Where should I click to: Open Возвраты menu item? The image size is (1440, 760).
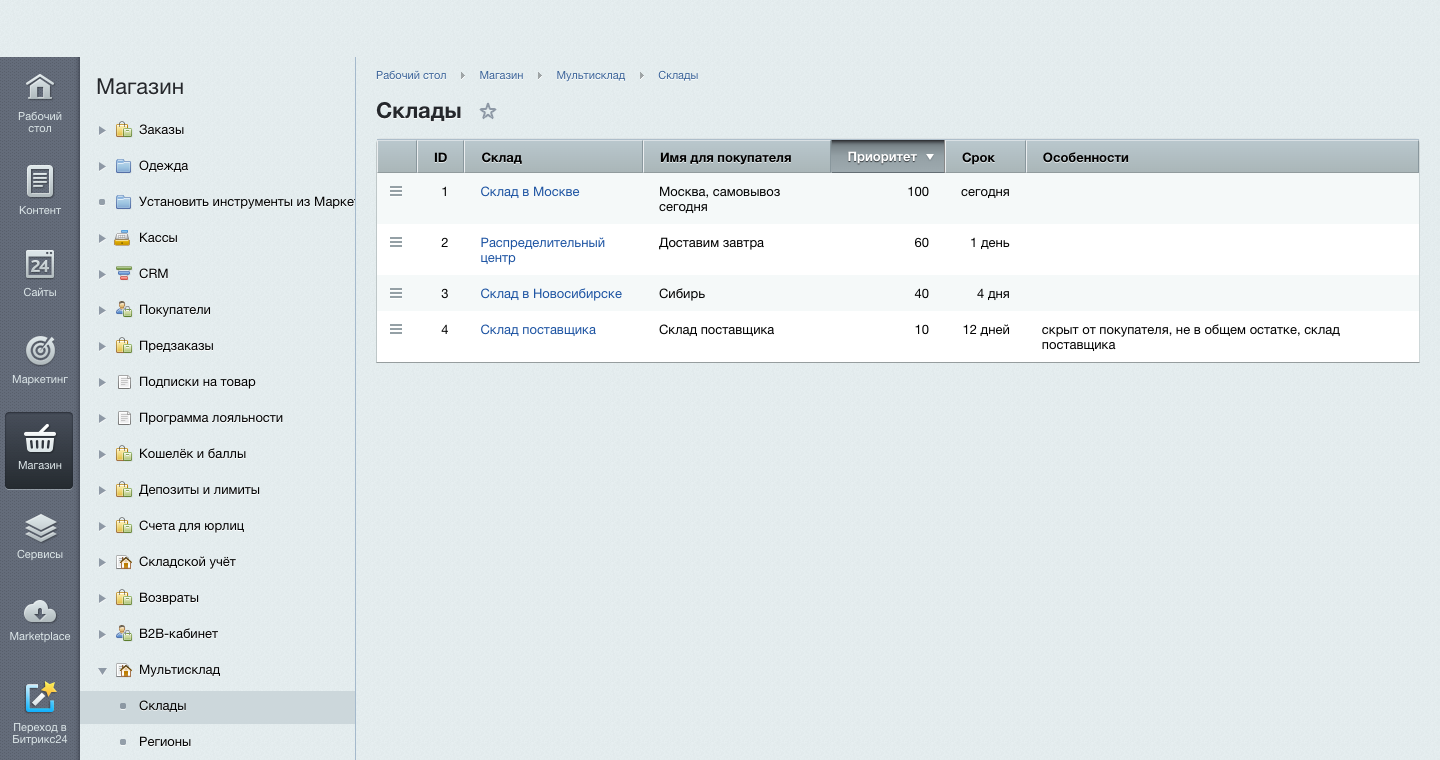[x=169, y=598]
